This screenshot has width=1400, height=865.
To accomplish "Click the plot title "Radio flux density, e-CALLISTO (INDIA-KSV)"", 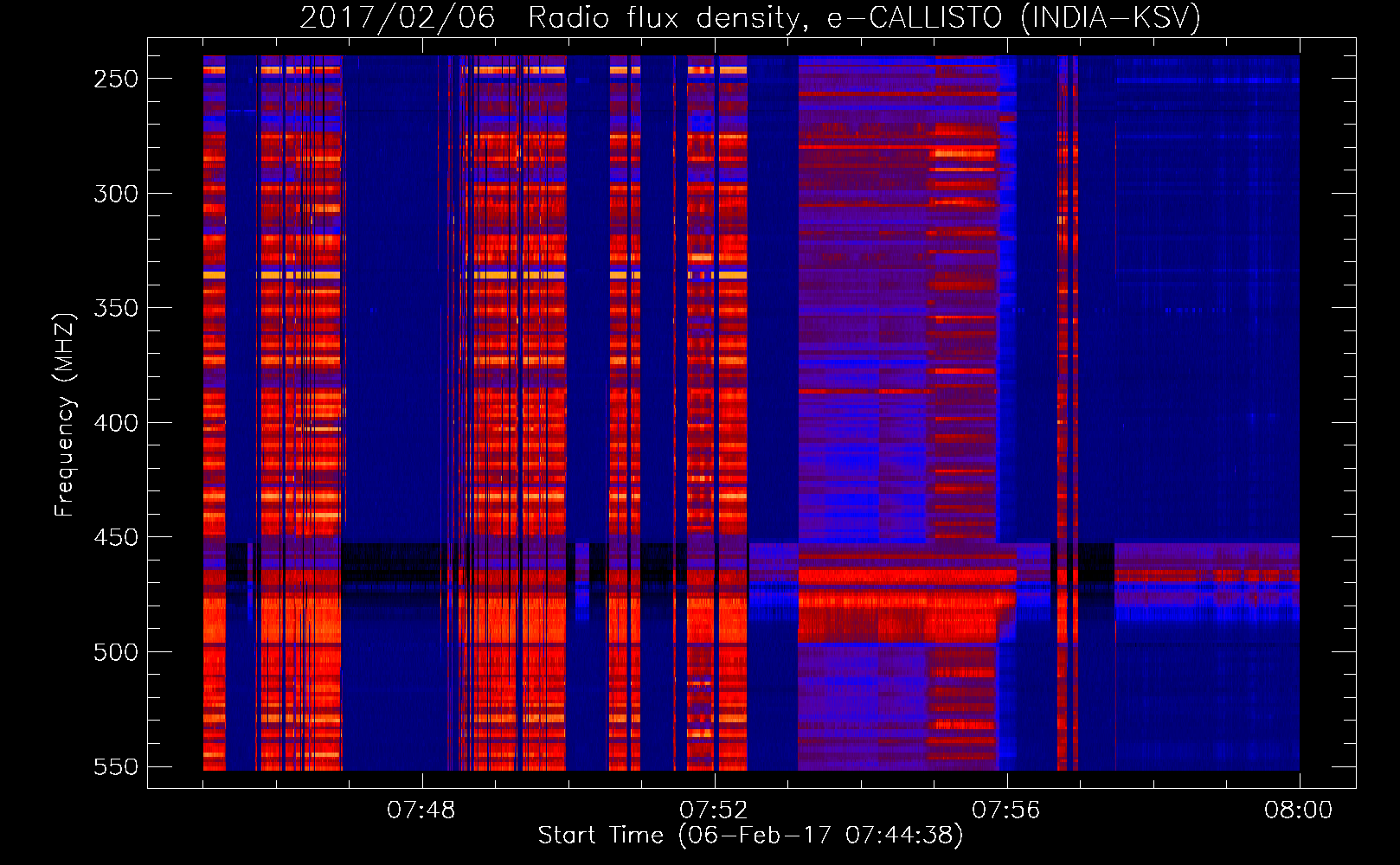I will tap(864, 17).
